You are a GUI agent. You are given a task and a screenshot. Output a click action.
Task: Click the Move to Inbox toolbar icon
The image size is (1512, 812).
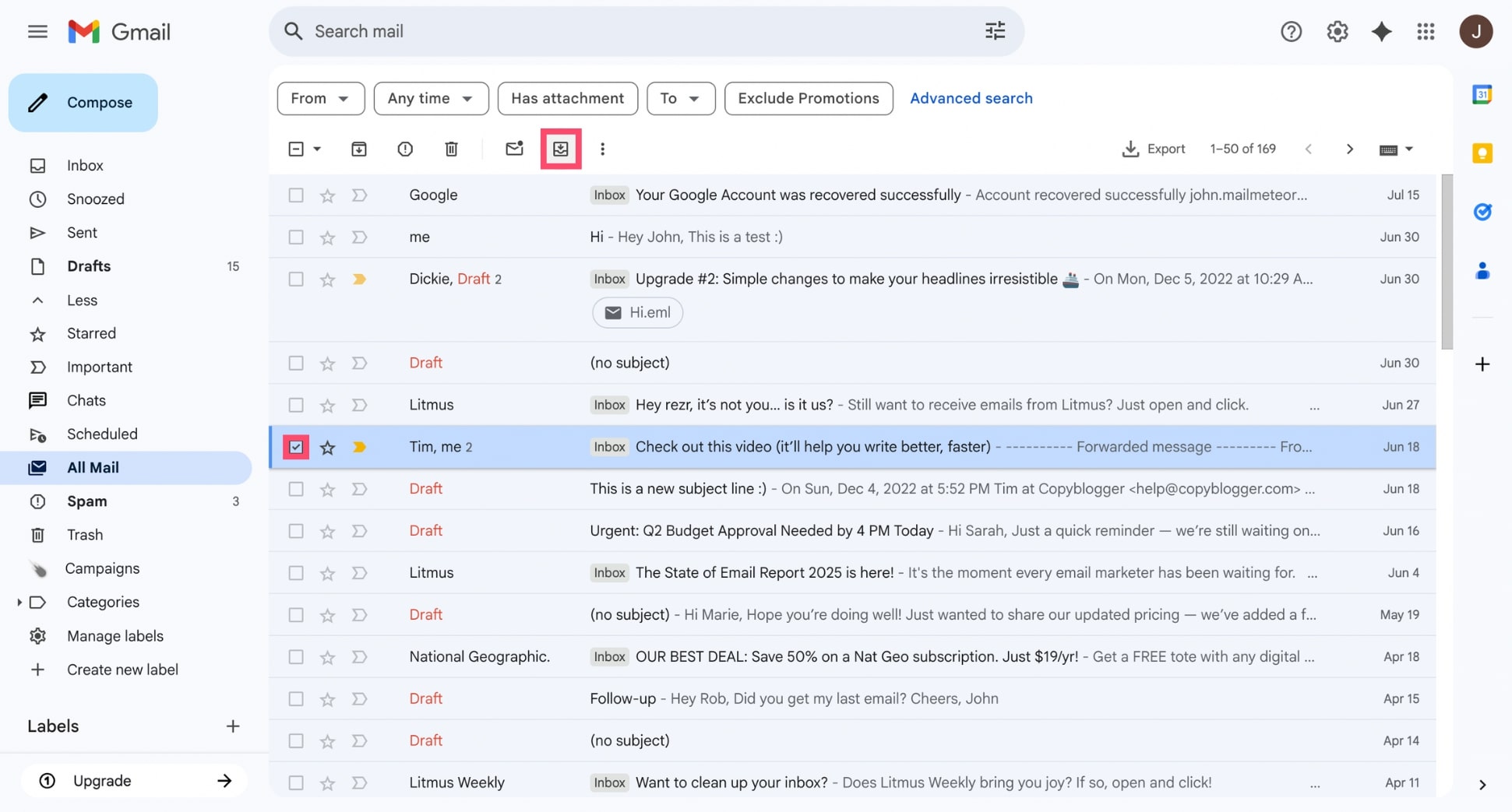tap(561, 149)
